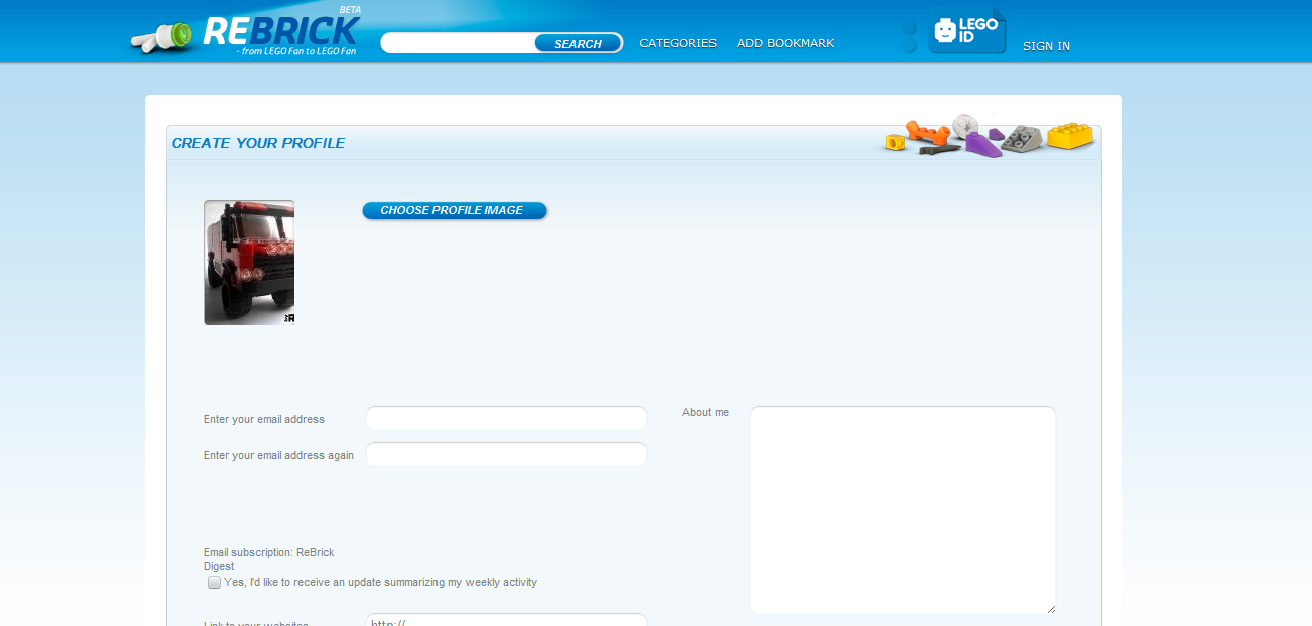The image size is (1312, 626).
Task: Click the About me textarea resize handle
Action: [x=1051, y=609]
